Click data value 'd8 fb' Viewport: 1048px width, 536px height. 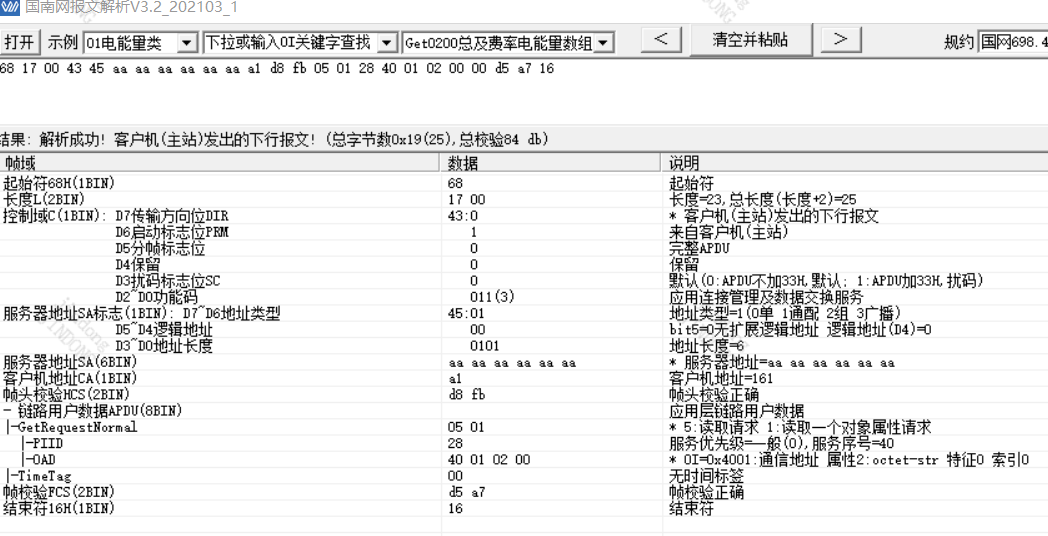tap(467, 394)
